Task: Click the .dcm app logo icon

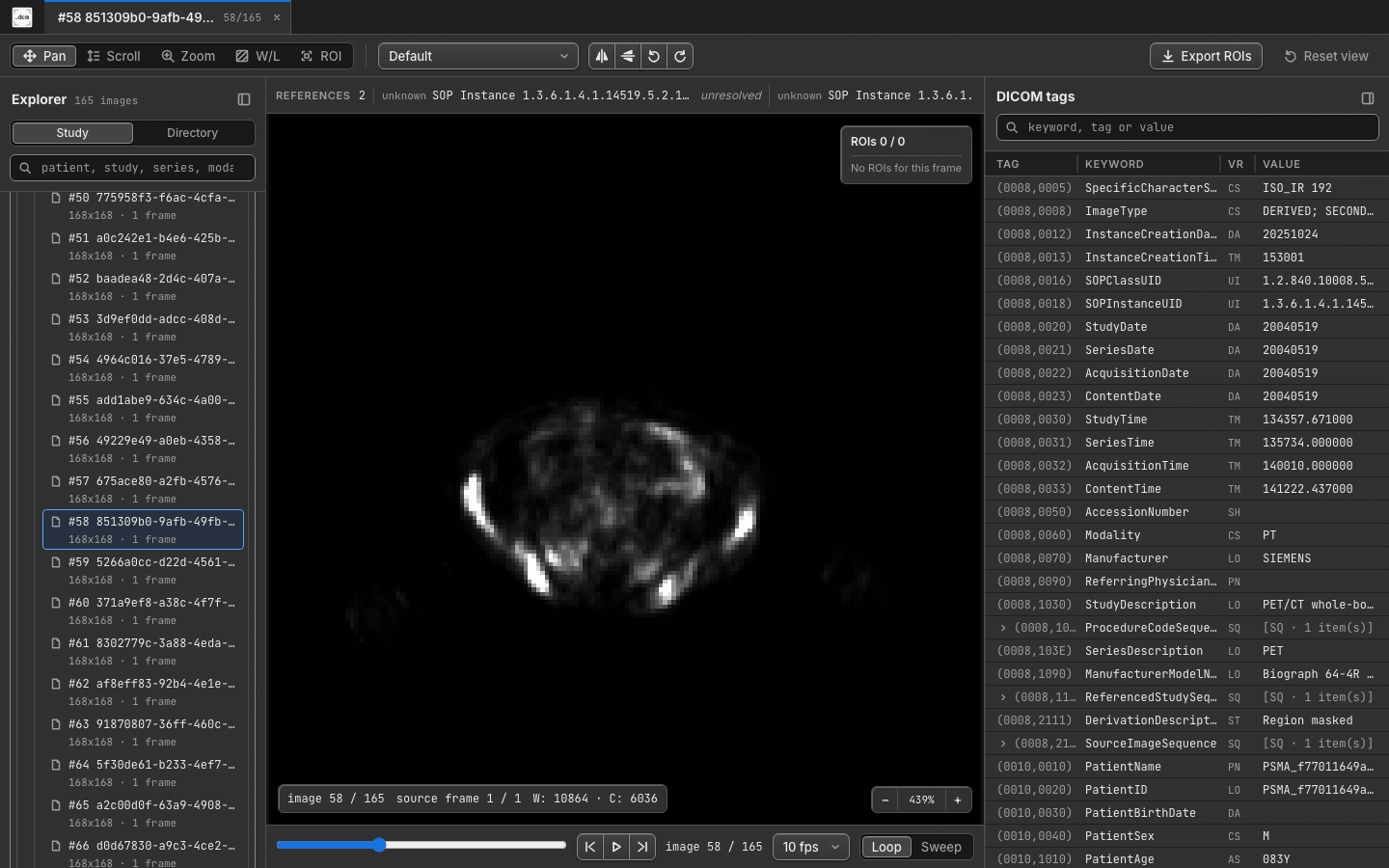Action: click(x=22, y=17)
